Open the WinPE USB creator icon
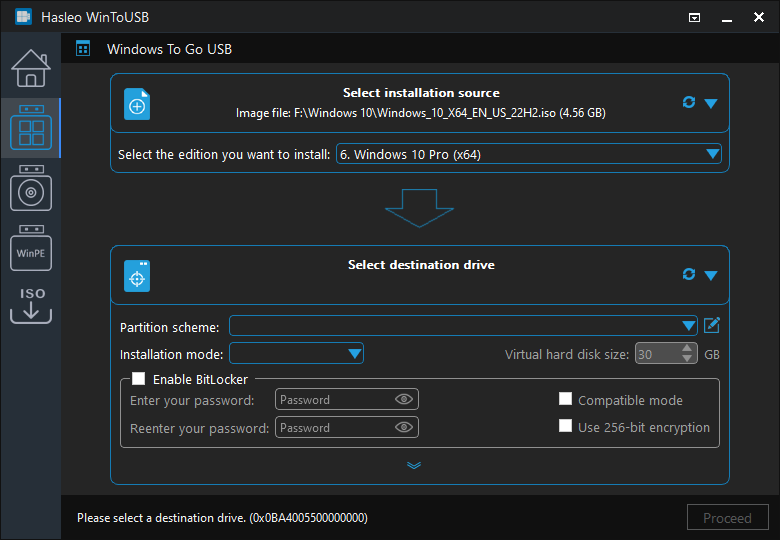The image size is (780, 540). [30, 249]
